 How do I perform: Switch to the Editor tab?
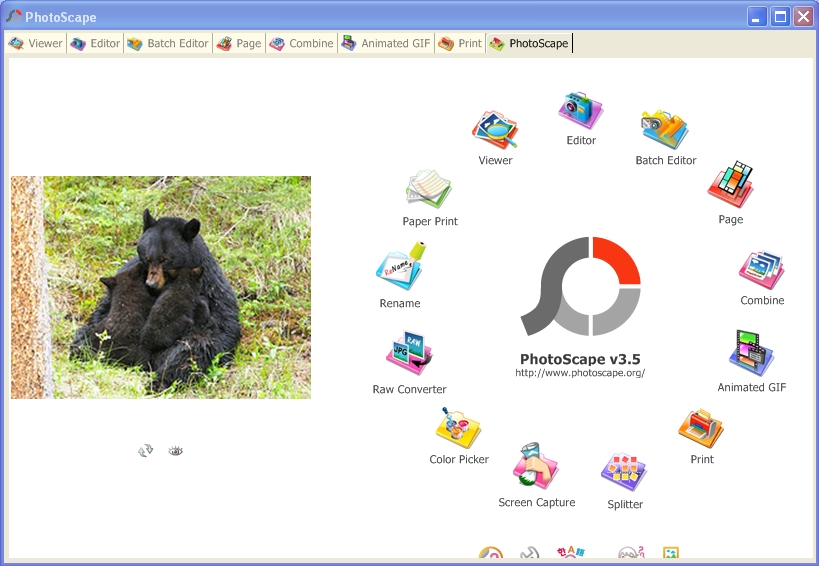(95, 43)
